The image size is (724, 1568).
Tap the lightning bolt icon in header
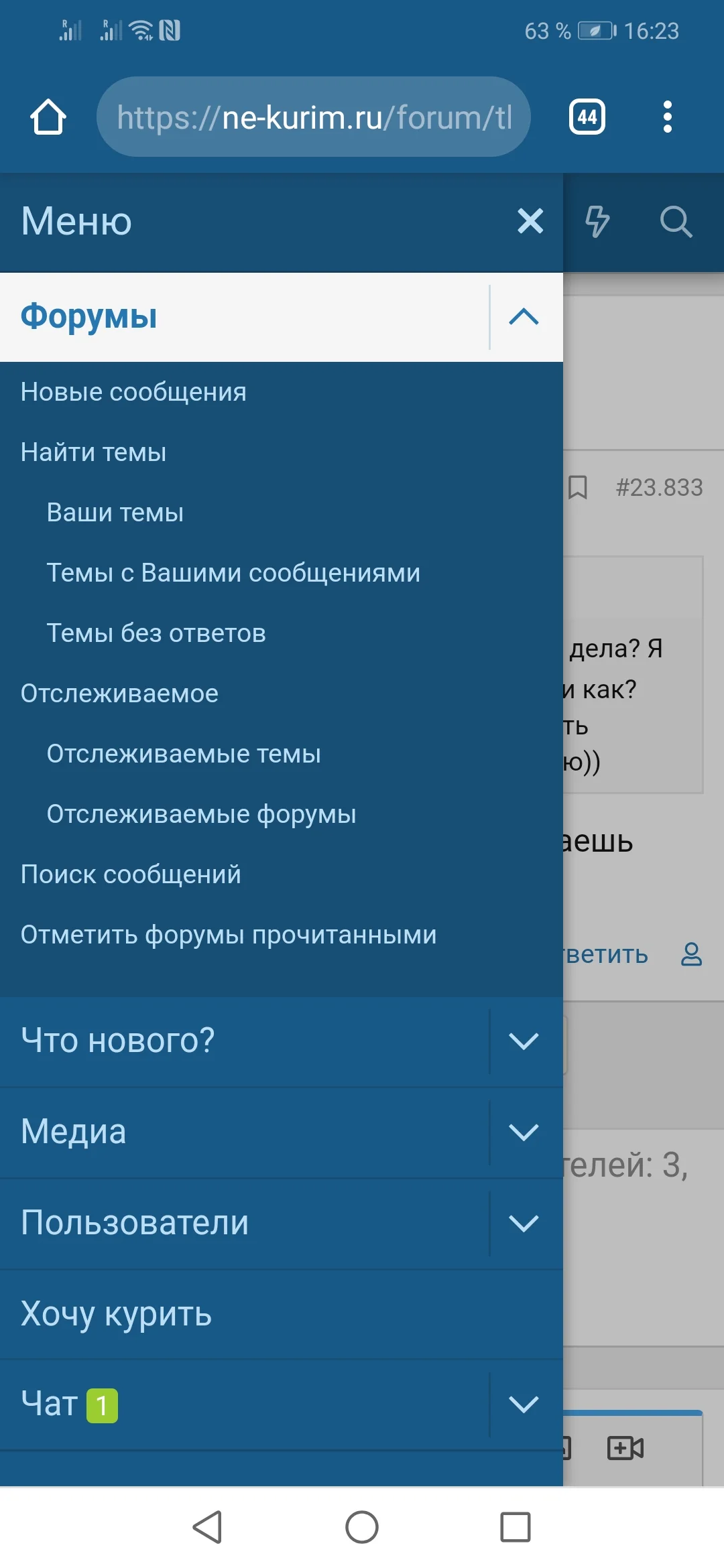click(x=599, y=222)
